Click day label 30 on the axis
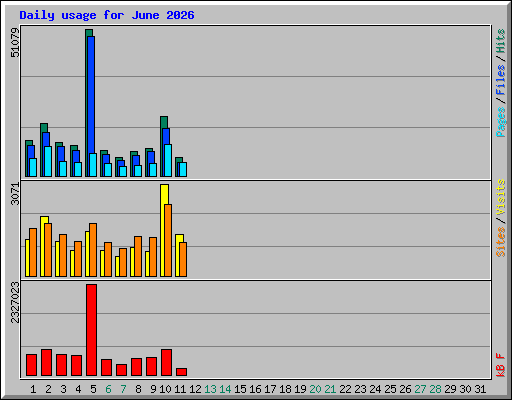This screenshot has height=400, width=512. tap(465, 389)
